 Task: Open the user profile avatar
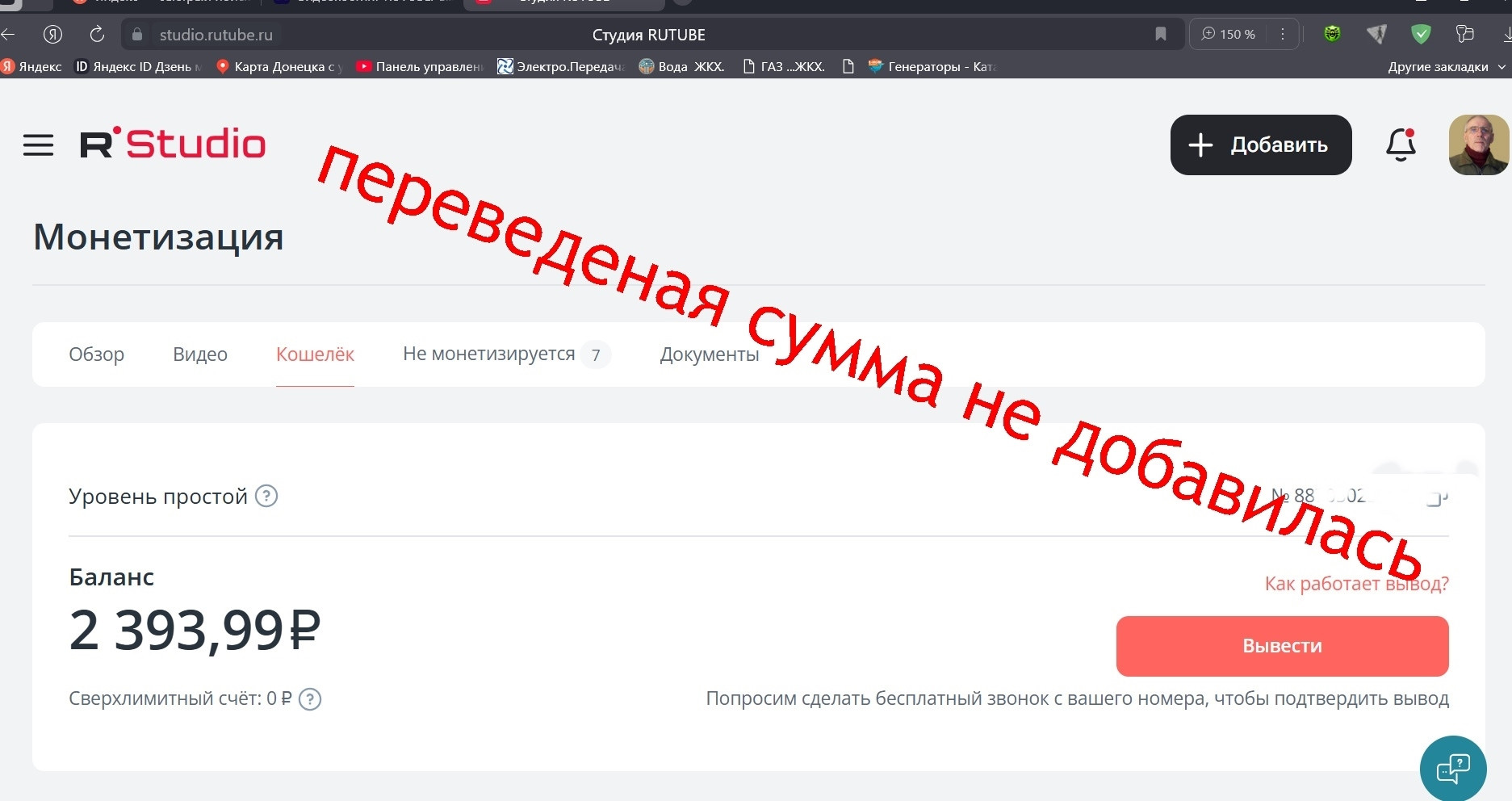coord(1479,145)
